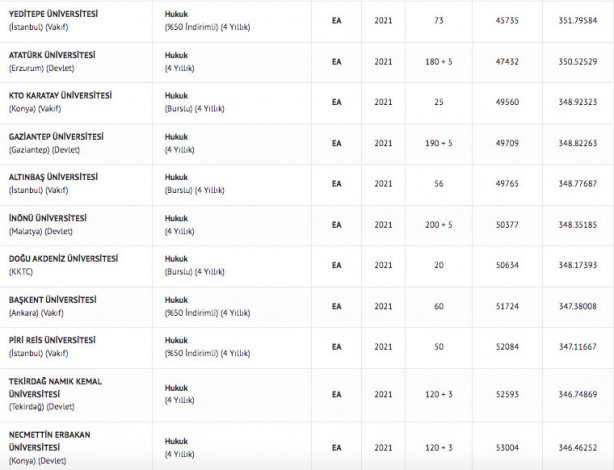Screen dimensions: 614x470
Task: Click the score 351.79584 cell
Action: pyautogui.click(x=576, y=20)
